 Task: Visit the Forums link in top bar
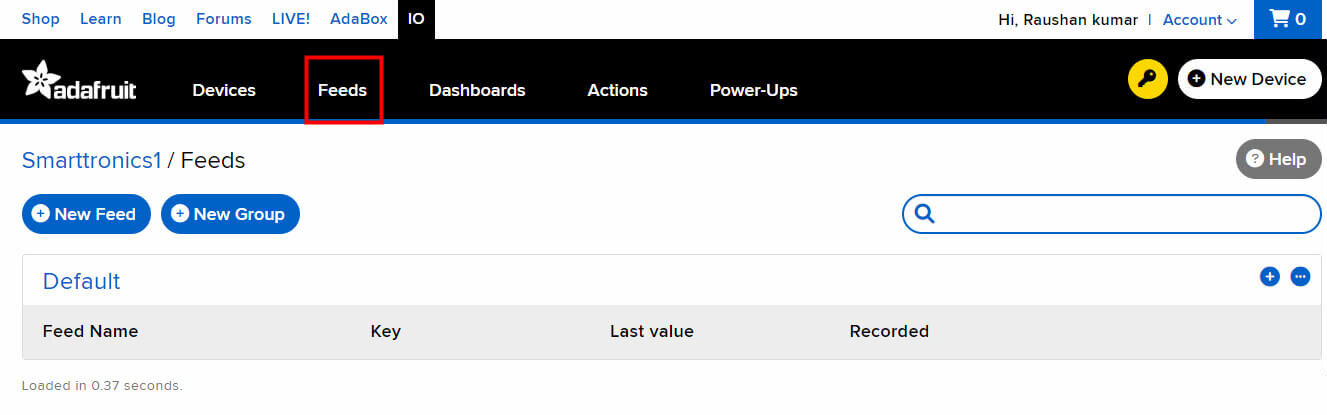point(223,19)
